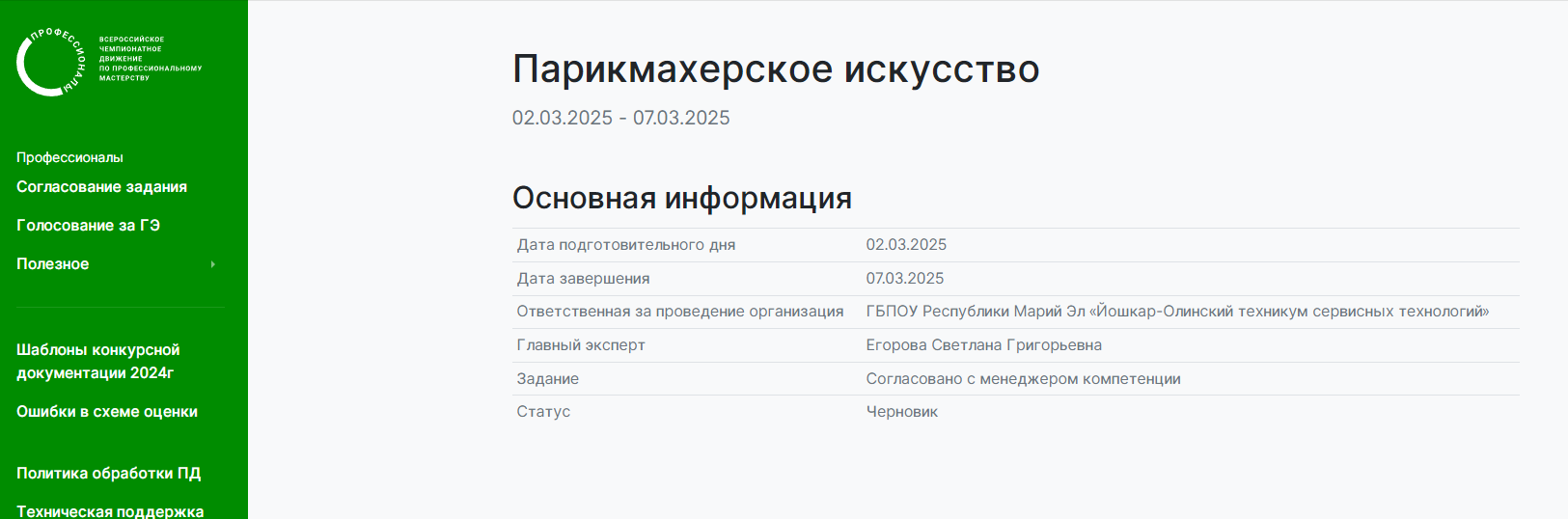Open Шаблоны конкурсной документации 2024г
The image size is (1568, 519).
98,361
